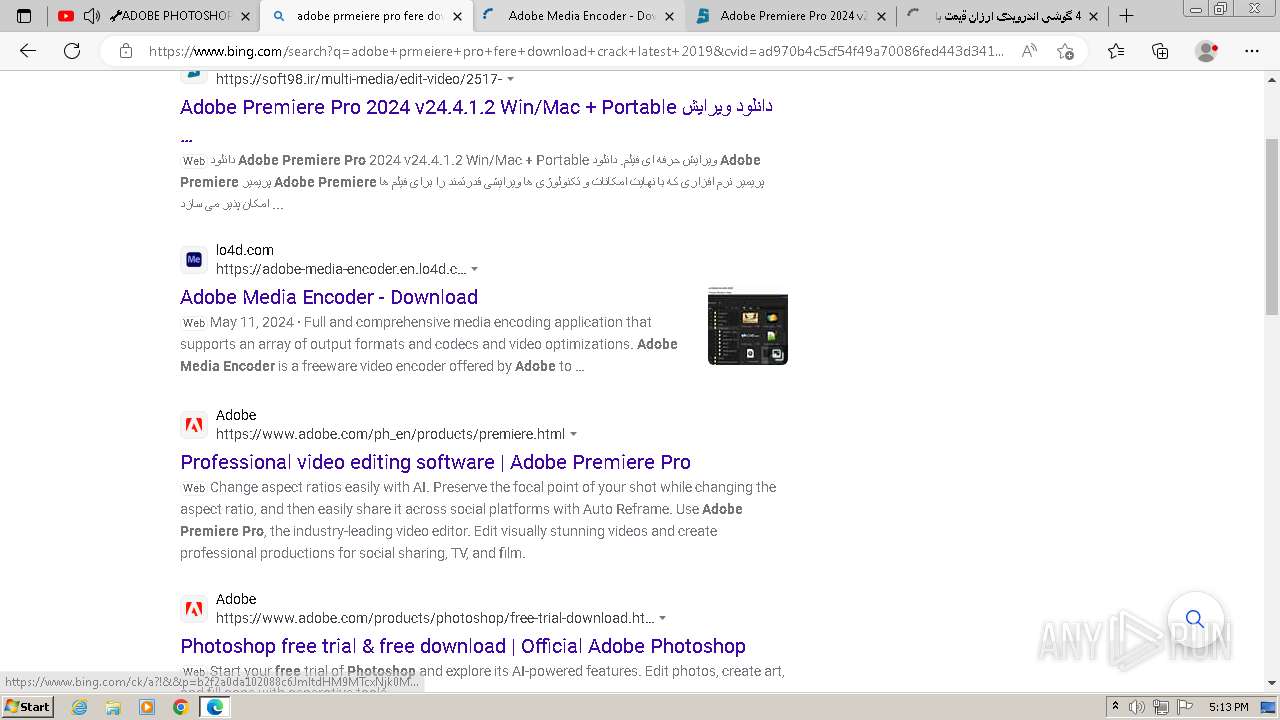Image resolution: width=1280 pixels, height=720 pixels.
Task: Click the www.adobe.com/ph_en/products/premiere.html URL
Action: click(x=390, y=434)
